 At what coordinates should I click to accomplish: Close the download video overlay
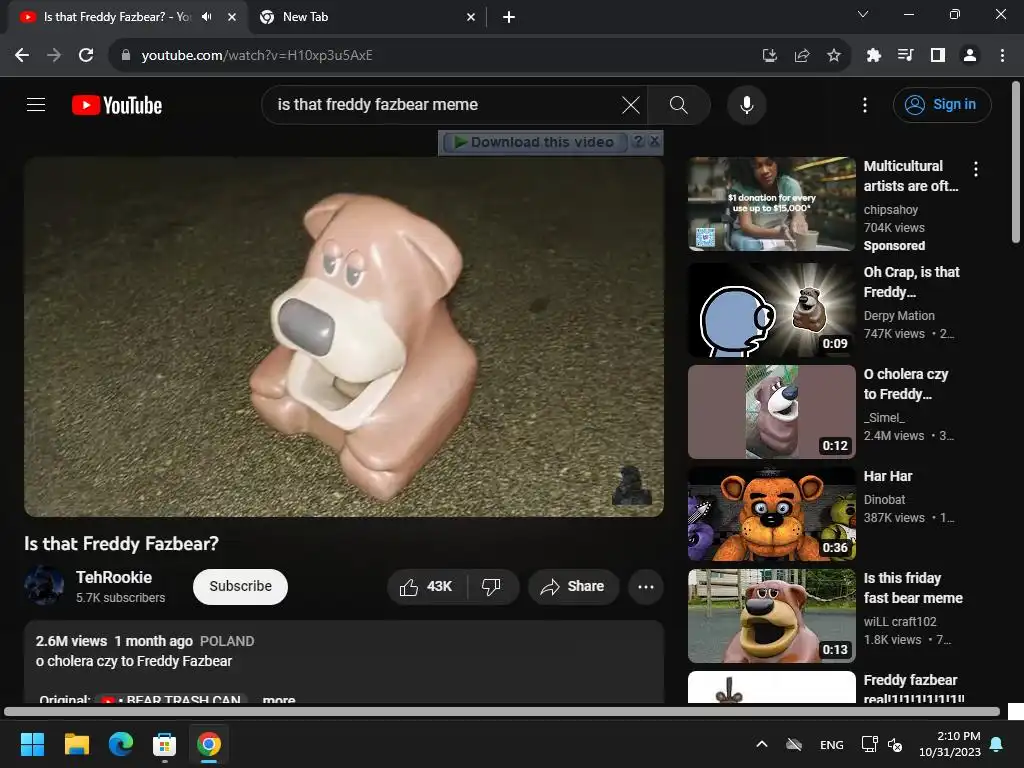pos(654,140)
